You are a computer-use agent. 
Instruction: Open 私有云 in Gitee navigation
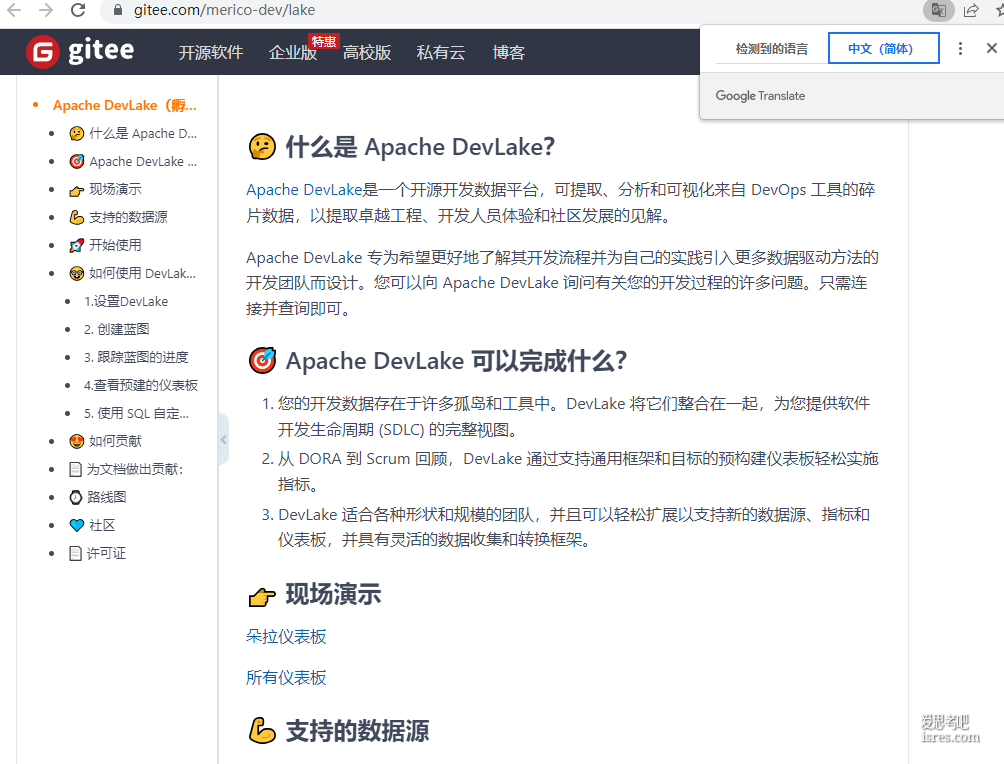click(x=441, y=53)
